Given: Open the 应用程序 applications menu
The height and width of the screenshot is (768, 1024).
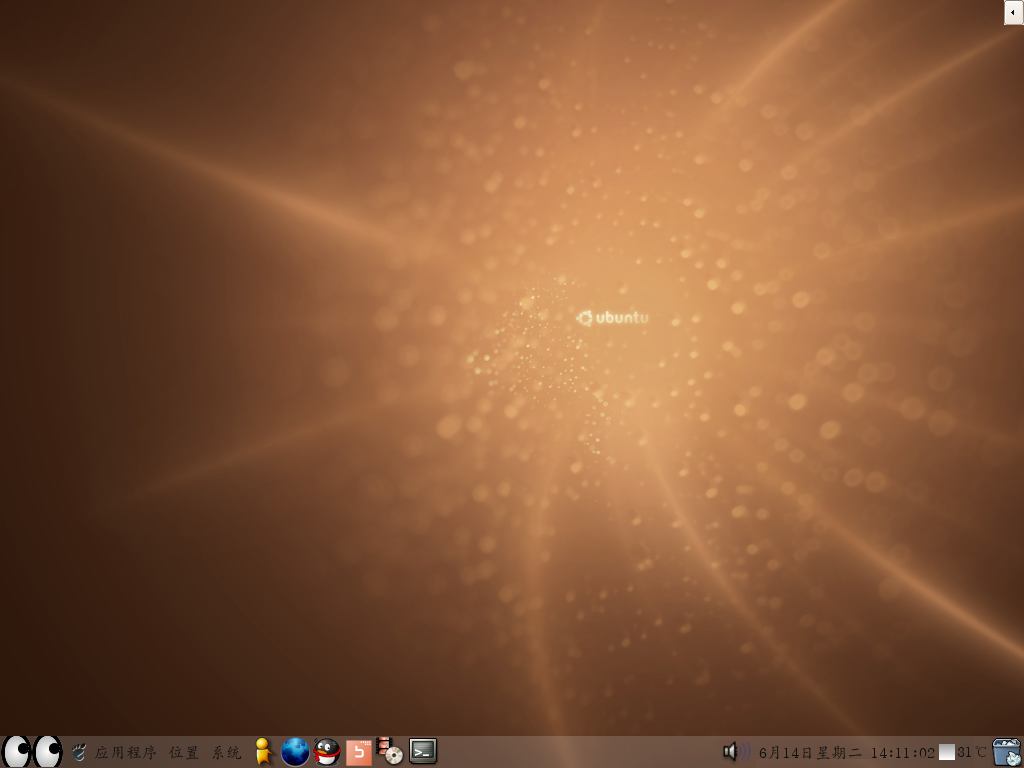Looking at the screenshot, I should 125,753.
